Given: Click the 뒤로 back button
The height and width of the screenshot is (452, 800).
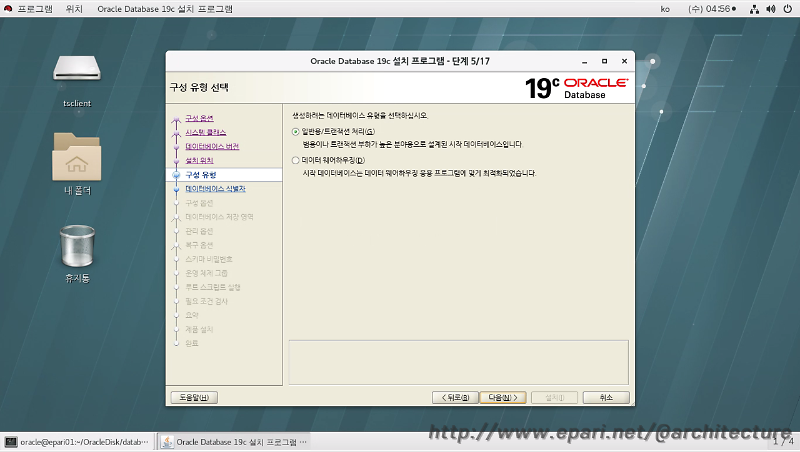Looking at the screenshot, I should (x=455, y=397).
